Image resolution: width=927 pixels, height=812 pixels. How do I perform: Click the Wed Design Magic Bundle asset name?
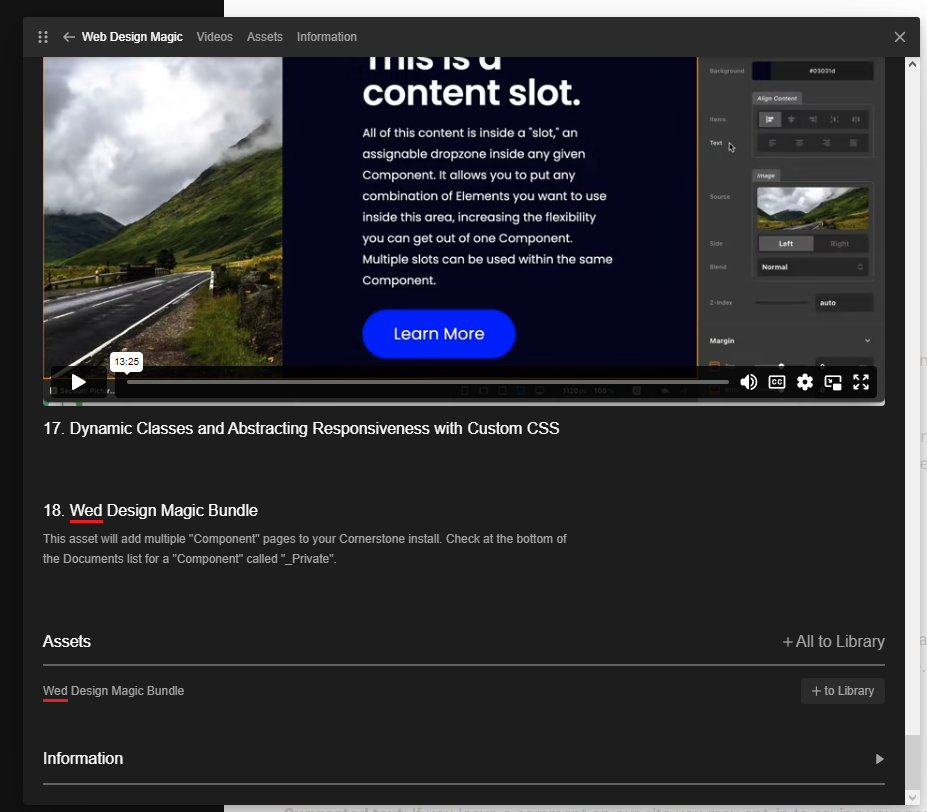pos(113,691)
